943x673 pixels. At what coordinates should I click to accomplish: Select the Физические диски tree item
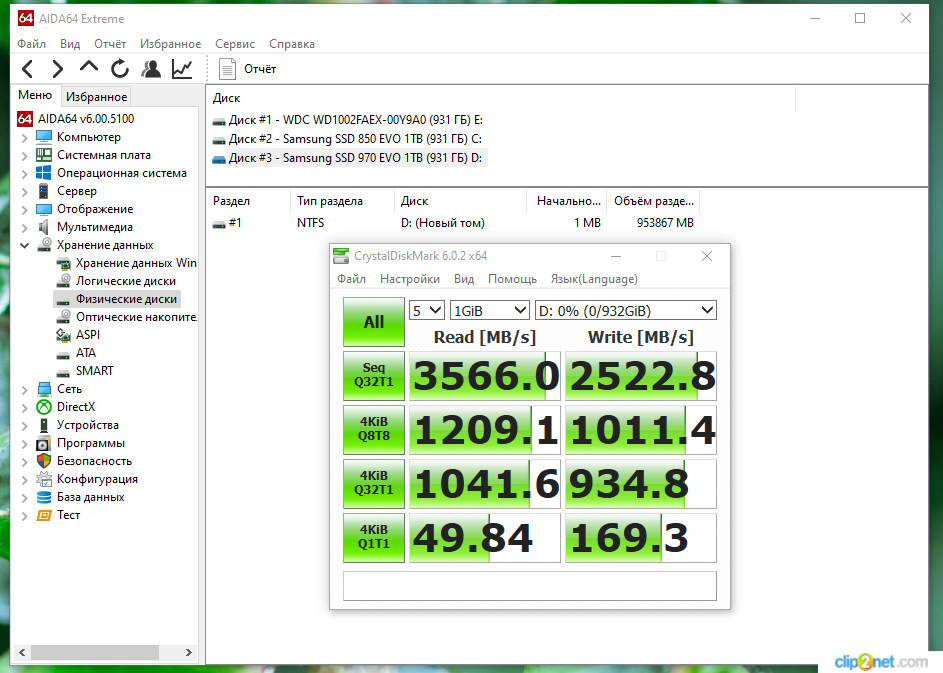(117, 299)
